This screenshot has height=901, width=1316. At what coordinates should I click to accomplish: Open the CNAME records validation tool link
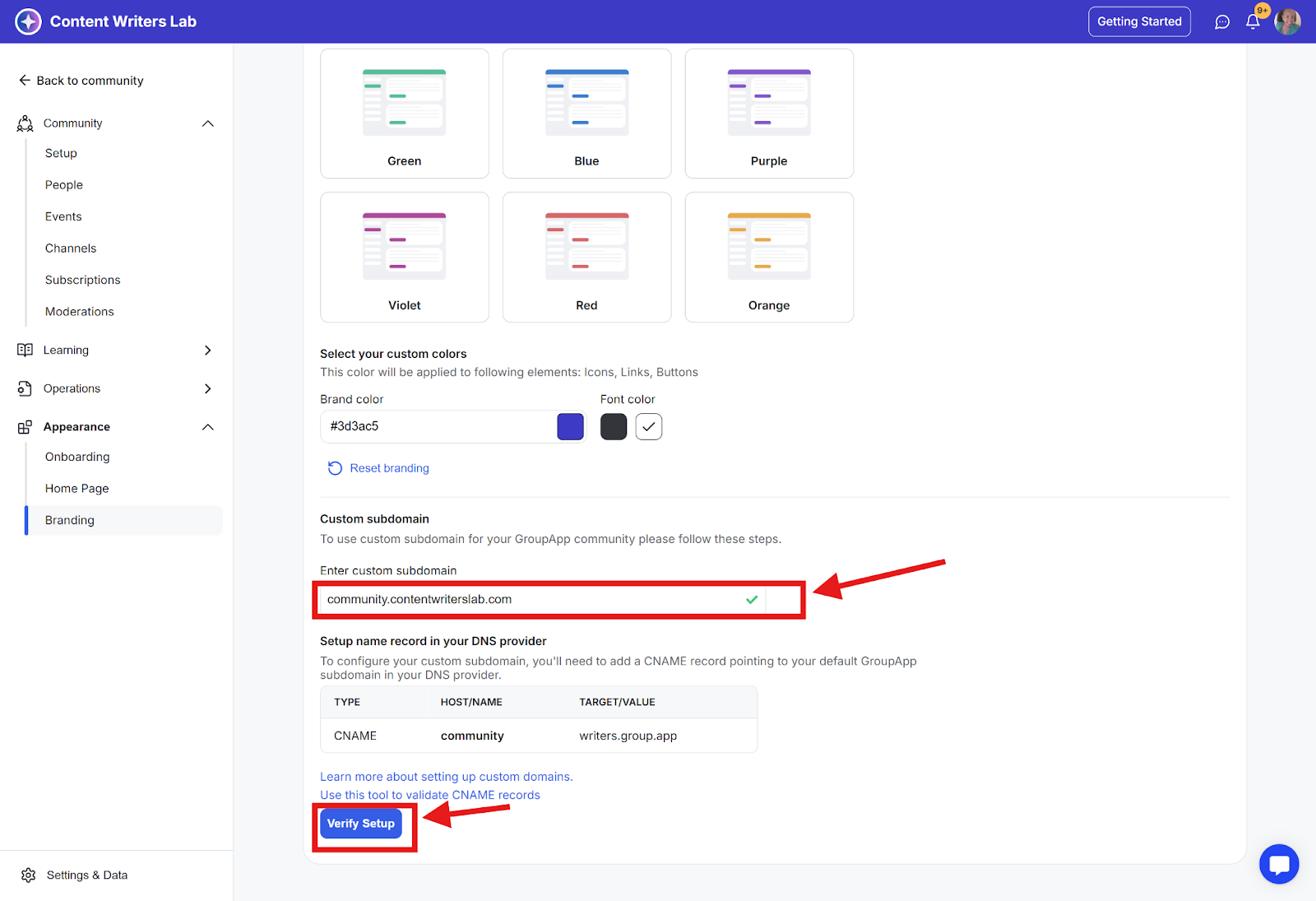pyautogui.click(x=430, y=795)
